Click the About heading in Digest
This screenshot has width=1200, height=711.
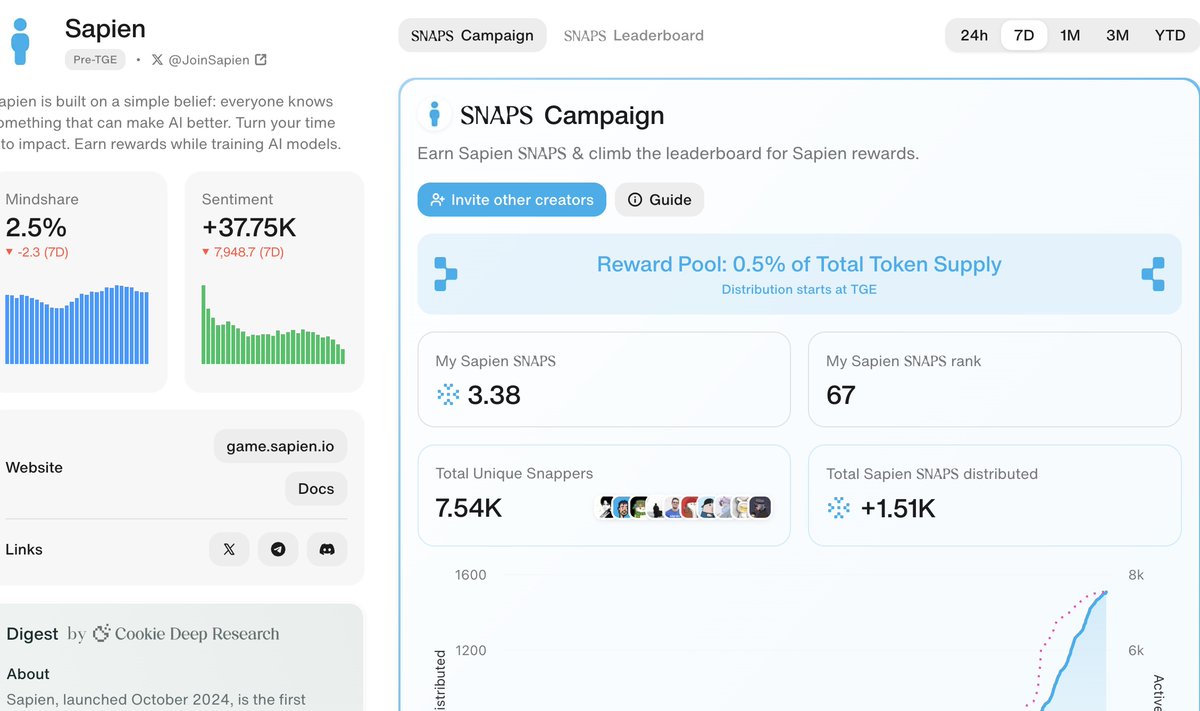click(28, 674)
